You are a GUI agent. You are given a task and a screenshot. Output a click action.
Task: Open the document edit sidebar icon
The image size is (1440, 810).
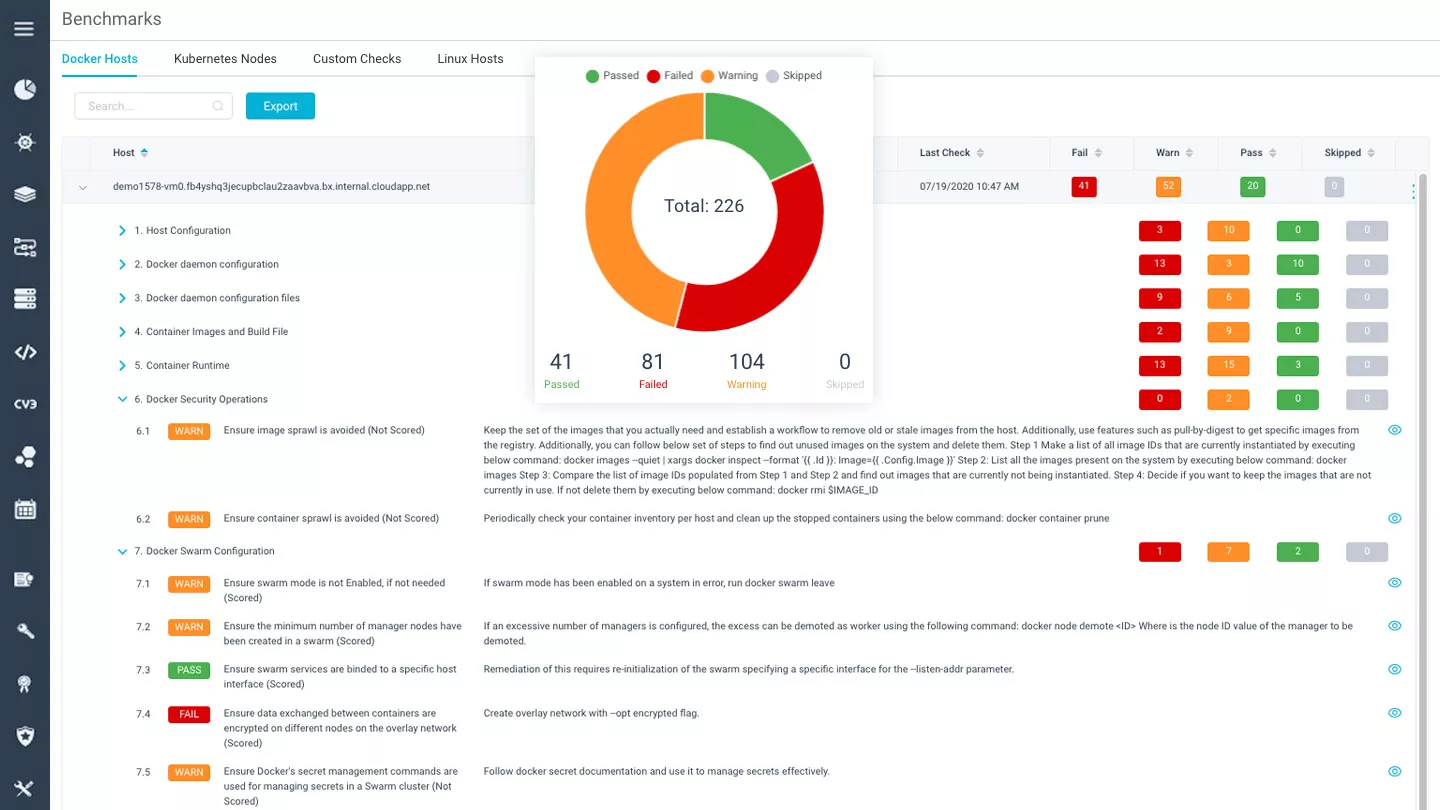25,579
